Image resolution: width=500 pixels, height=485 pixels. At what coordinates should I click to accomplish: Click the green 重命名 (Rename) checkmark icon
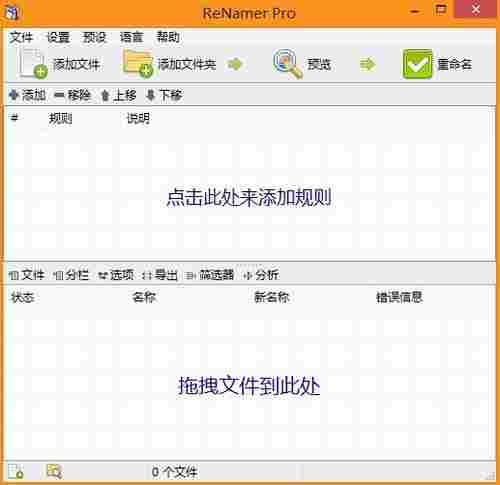point(417,64)
